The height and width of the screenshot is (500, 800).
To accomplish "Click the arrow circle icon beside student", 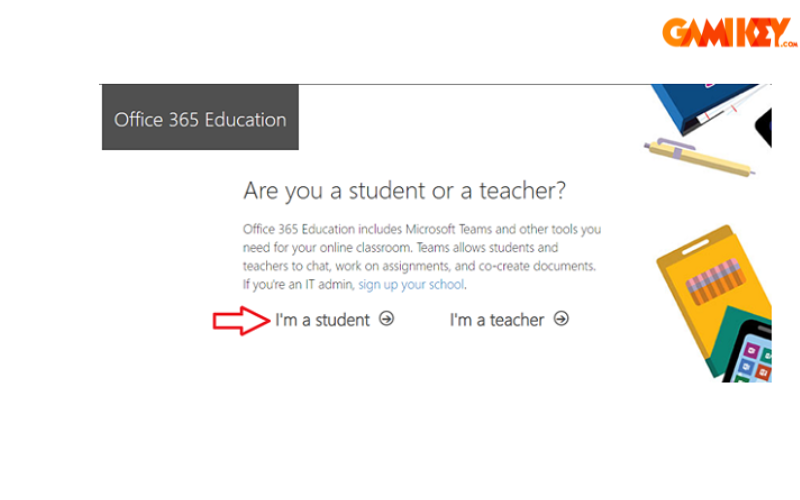I will (386, 319).
